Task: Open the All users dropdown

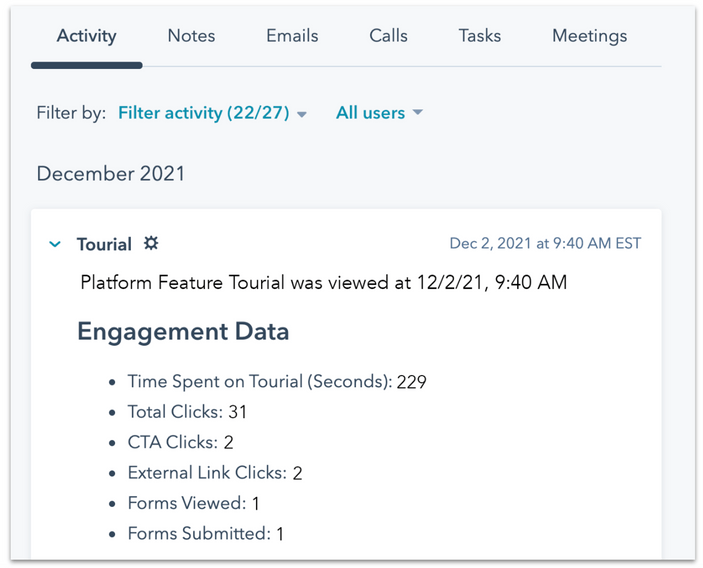Action: click(379, 113)
